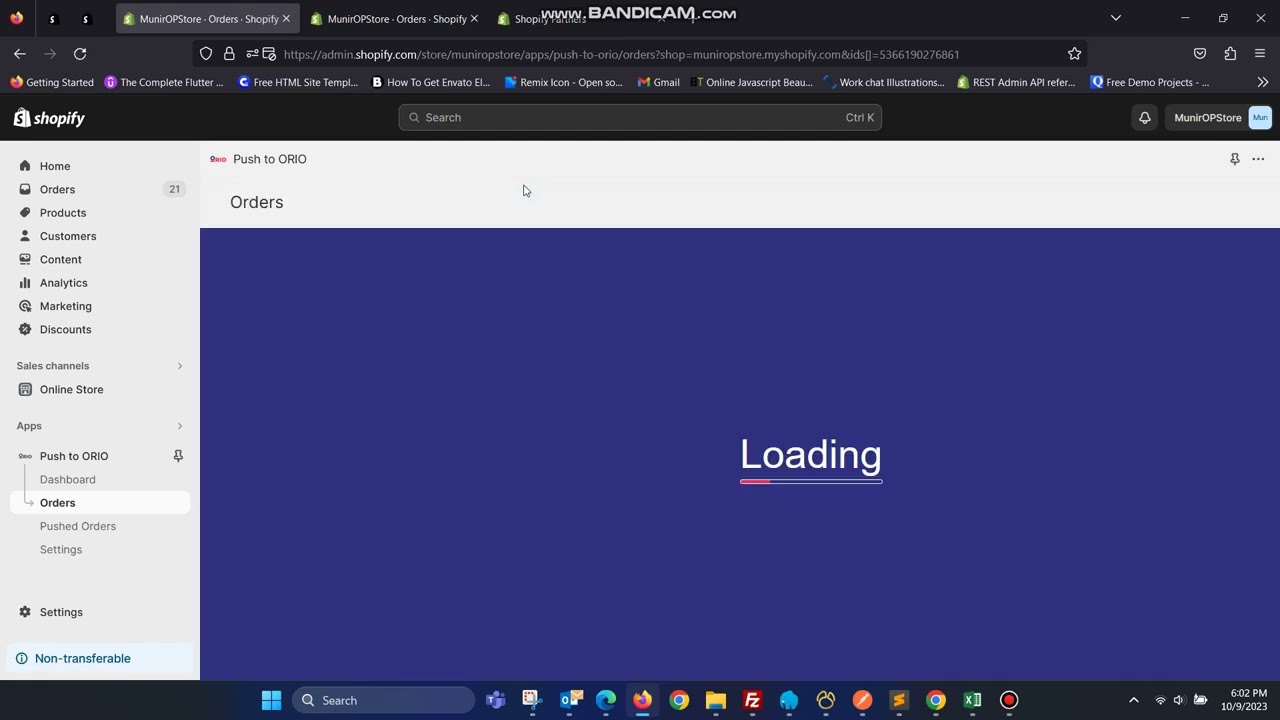The image size is (1280, 720).
Task: Open the list all tabs dropdown arrow
Action: [x=1116, y=18]
